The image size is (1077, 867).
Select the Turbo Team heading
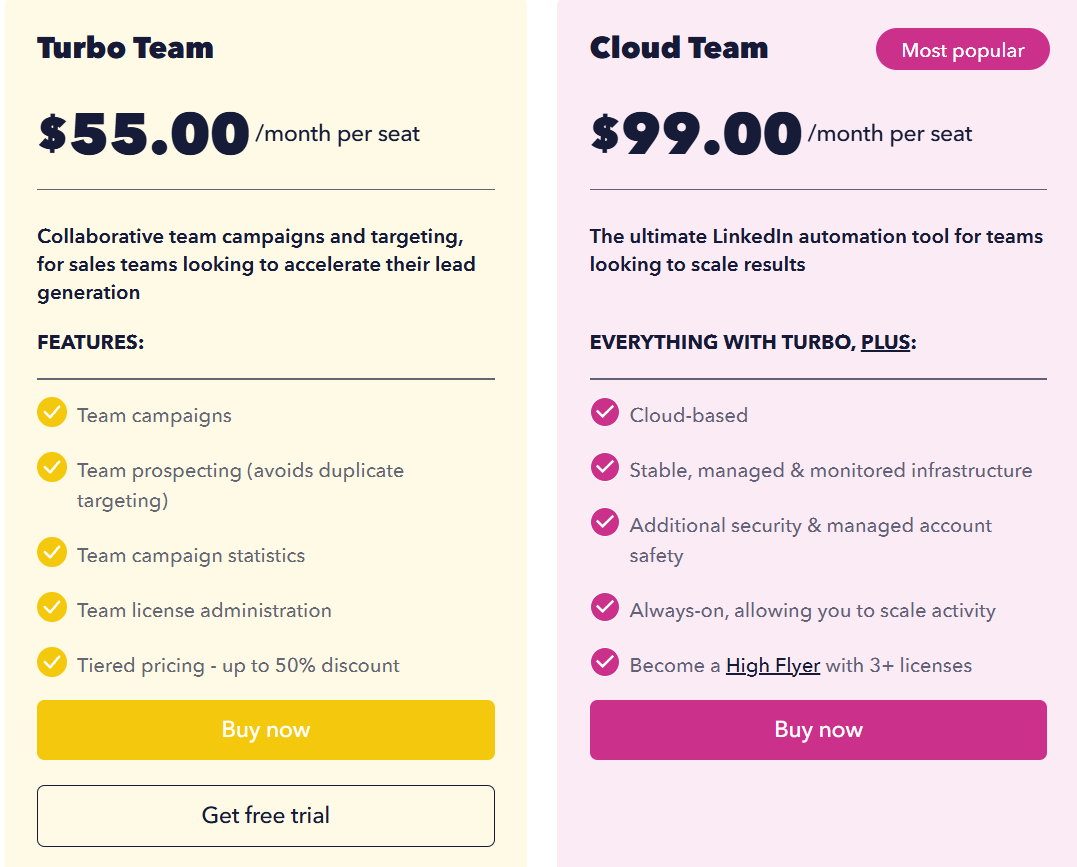126,47
